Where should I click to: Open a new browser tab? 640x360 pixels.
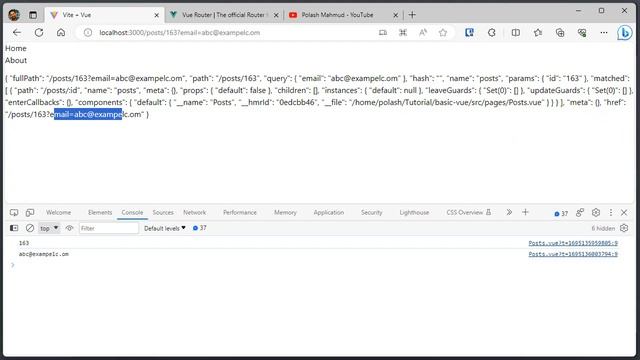(x=412, y=15)
